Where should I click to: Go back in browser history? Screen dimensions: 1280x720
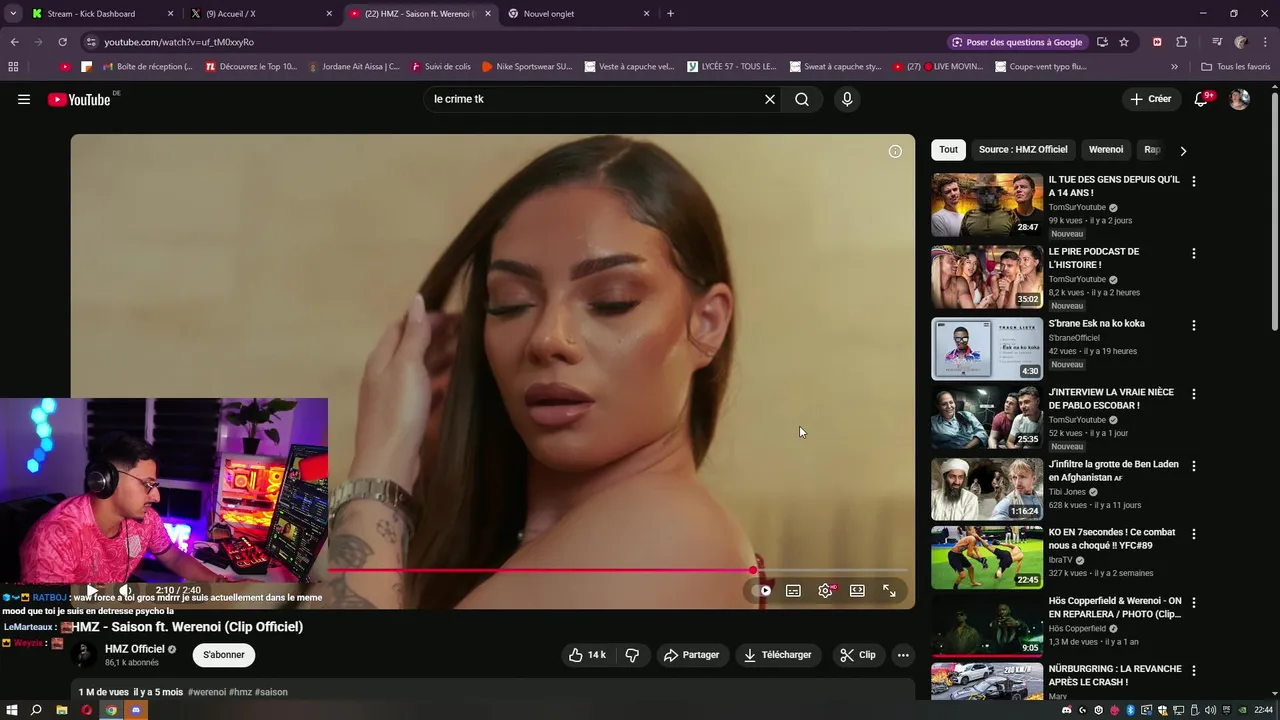coord(14,42)
